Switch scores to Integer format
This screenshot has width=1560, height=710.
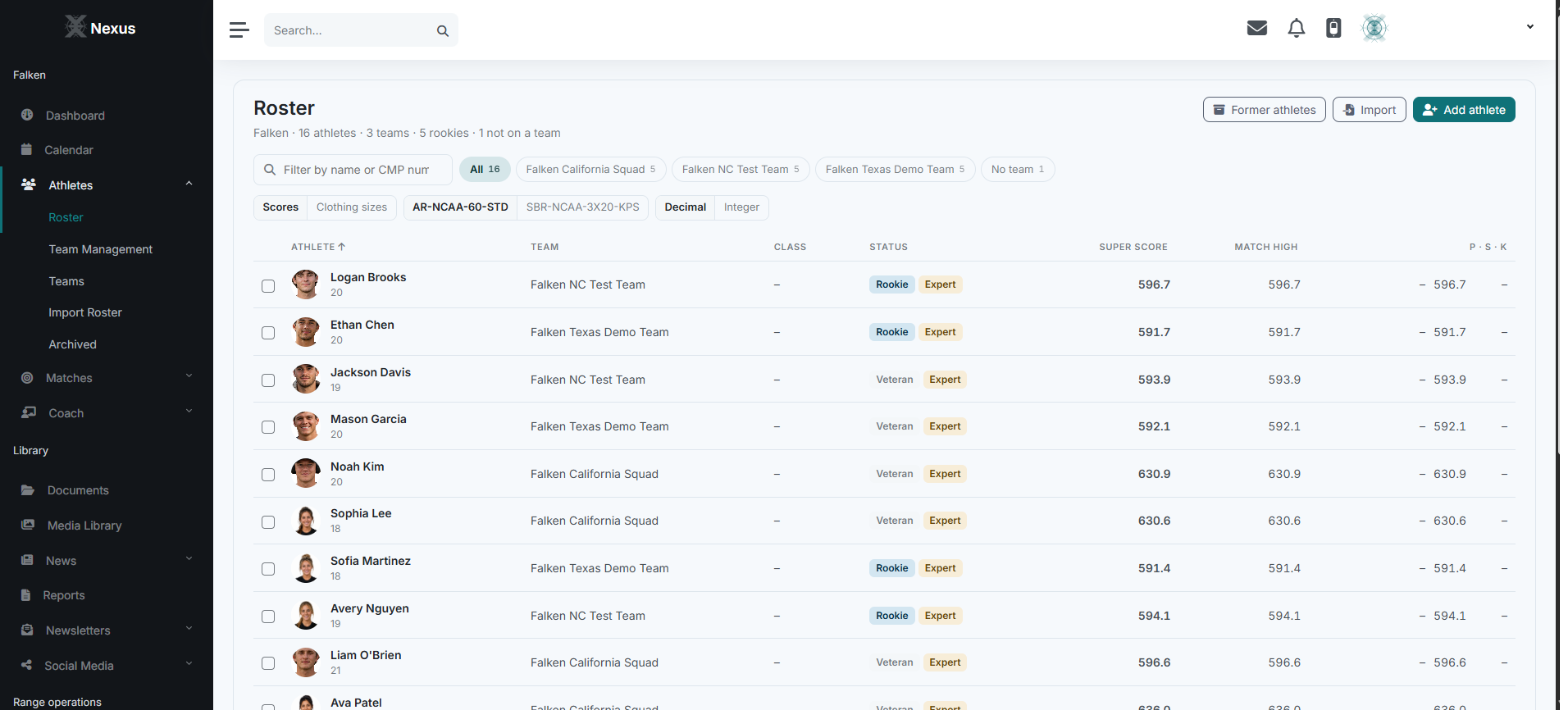(x=742, y=207)
